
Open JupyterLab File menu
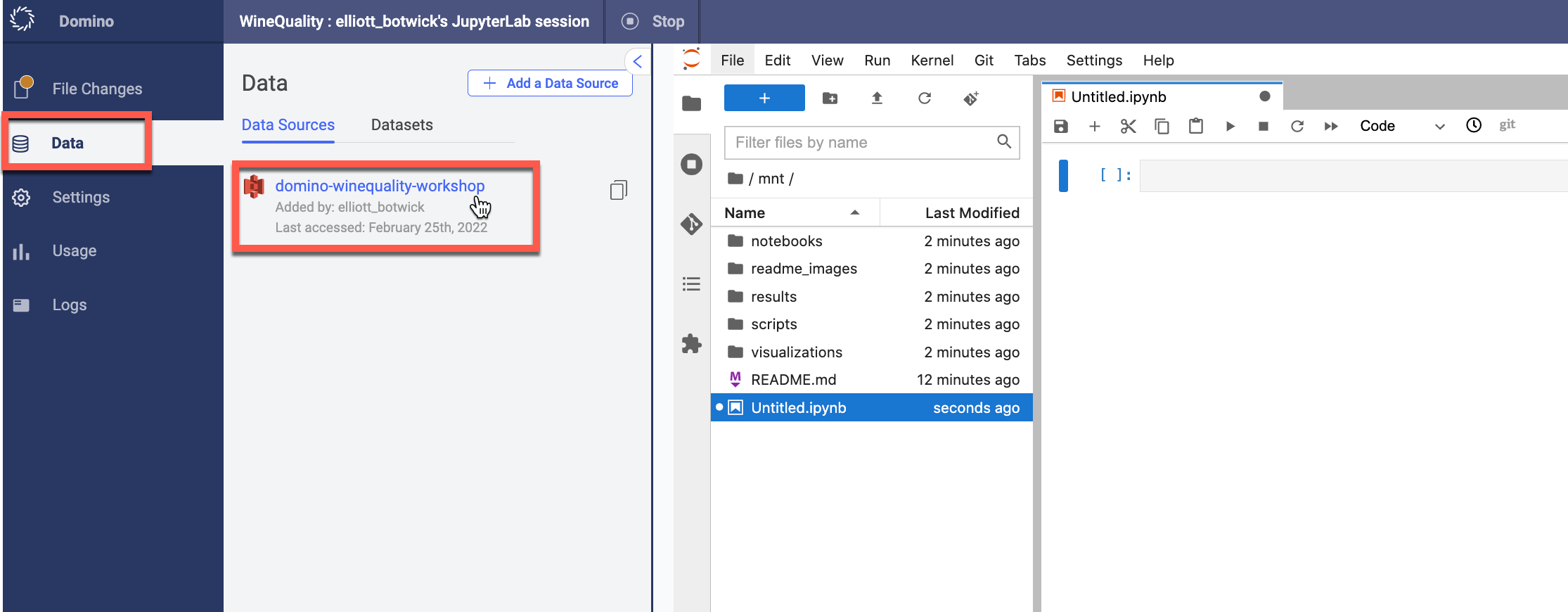click(x=732, y=60)
